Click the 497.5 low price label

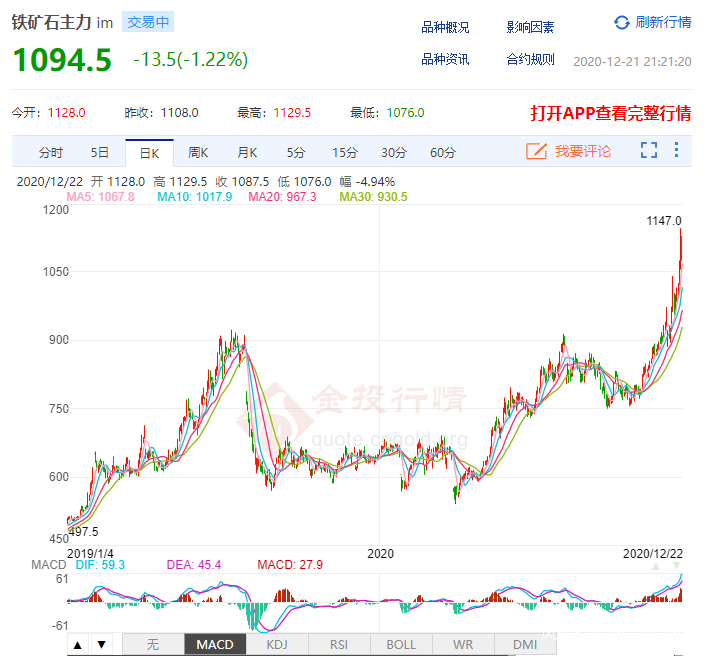pyautogui.click(x=84, y=532)
